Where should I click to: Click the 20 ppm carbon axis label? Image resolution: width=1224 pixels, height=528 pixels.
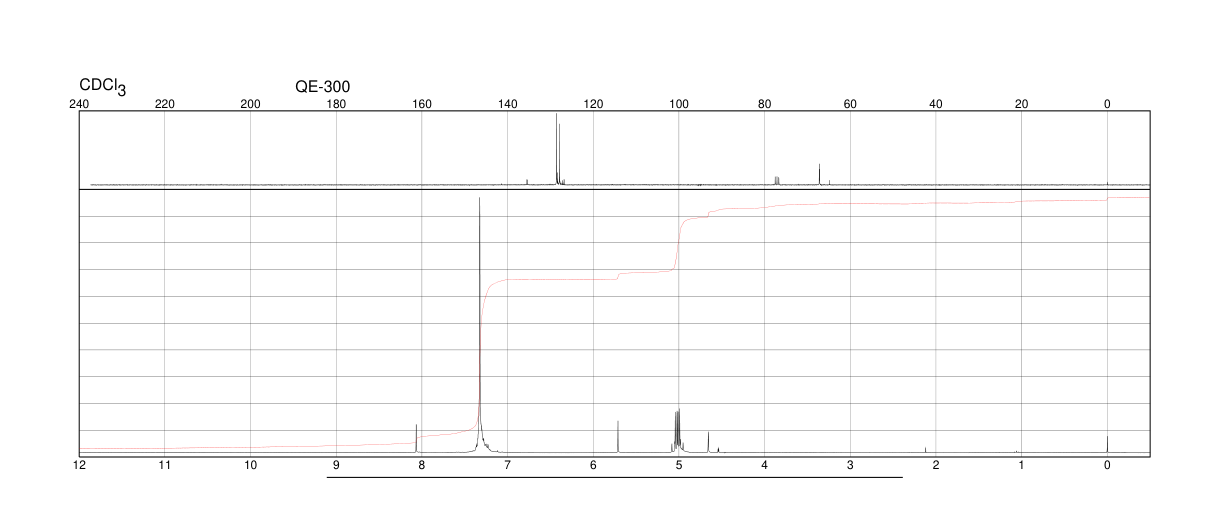tap(1021, 103)
